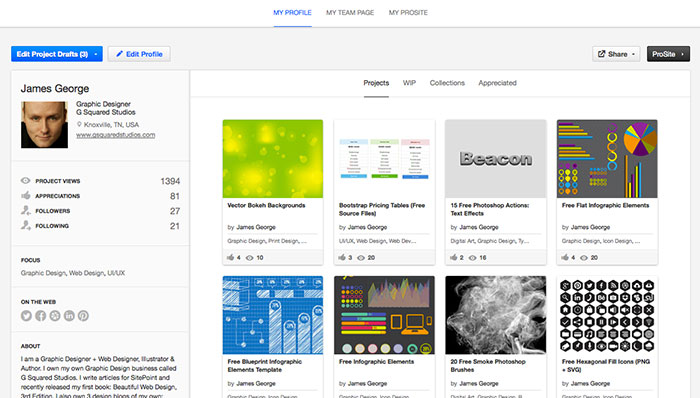
Task: Open the Pinterest icon under On The Web
Action: [x=83, y=316]
